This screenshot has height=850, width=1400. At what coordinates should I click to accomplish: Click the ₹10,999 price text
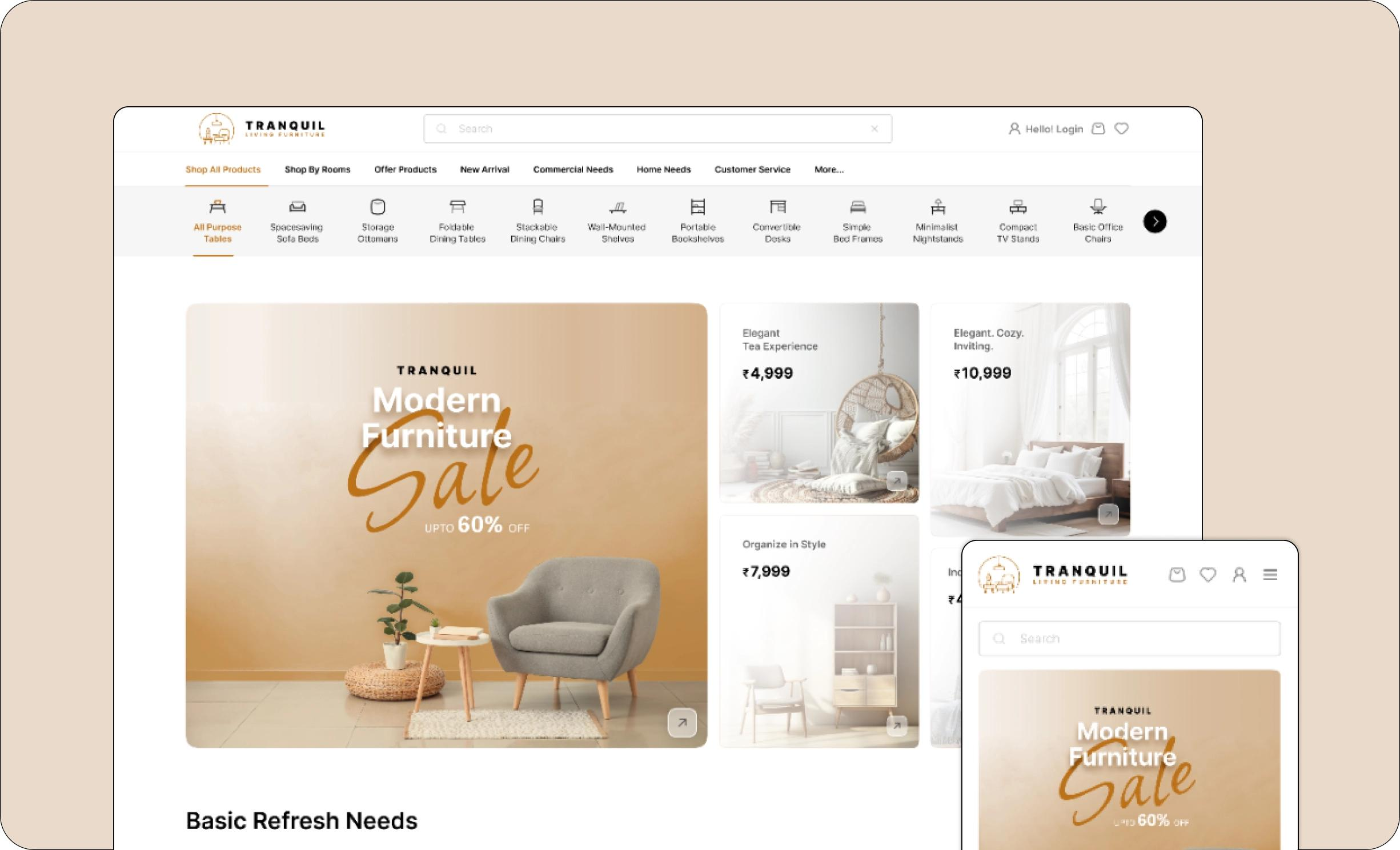coord(982,373)
